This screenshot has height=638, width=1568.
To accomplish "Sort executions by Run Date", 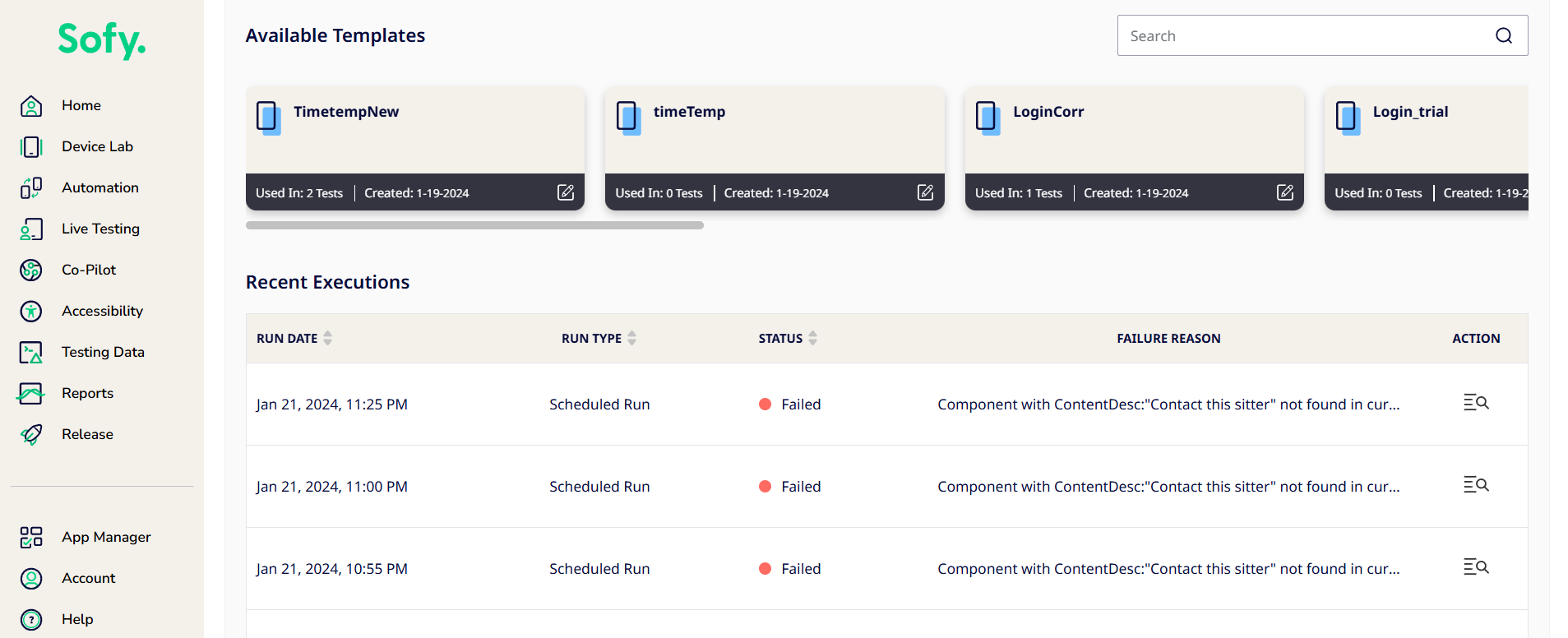I will (x=327, y=338).
